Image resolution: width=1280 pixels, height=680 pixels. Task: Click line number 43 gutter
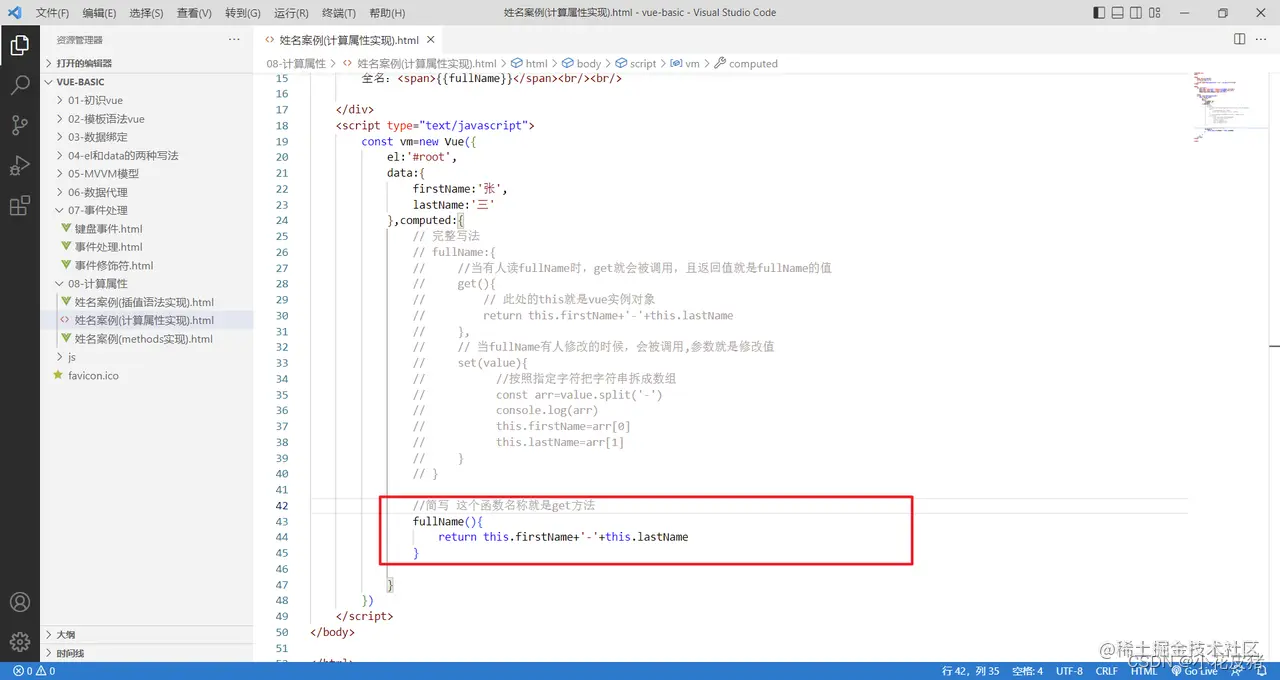click(x=281, y=521)
